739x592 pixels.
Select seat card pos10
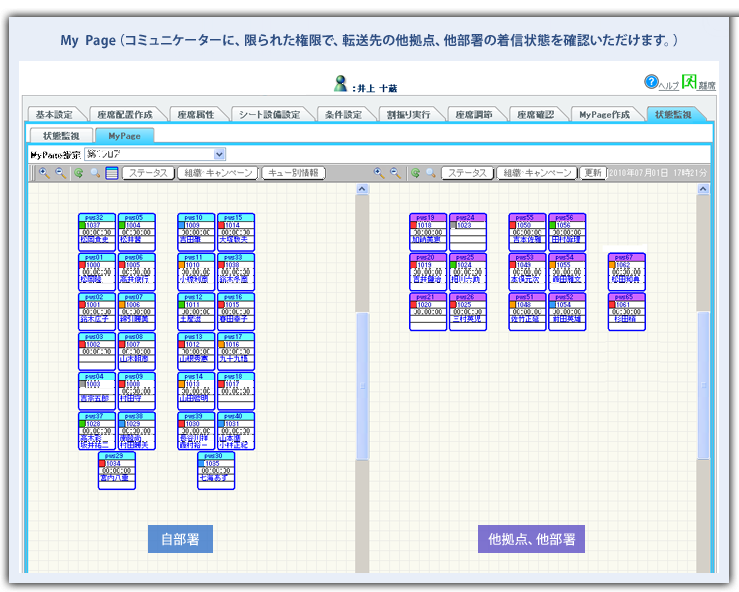tap(196, 232)
